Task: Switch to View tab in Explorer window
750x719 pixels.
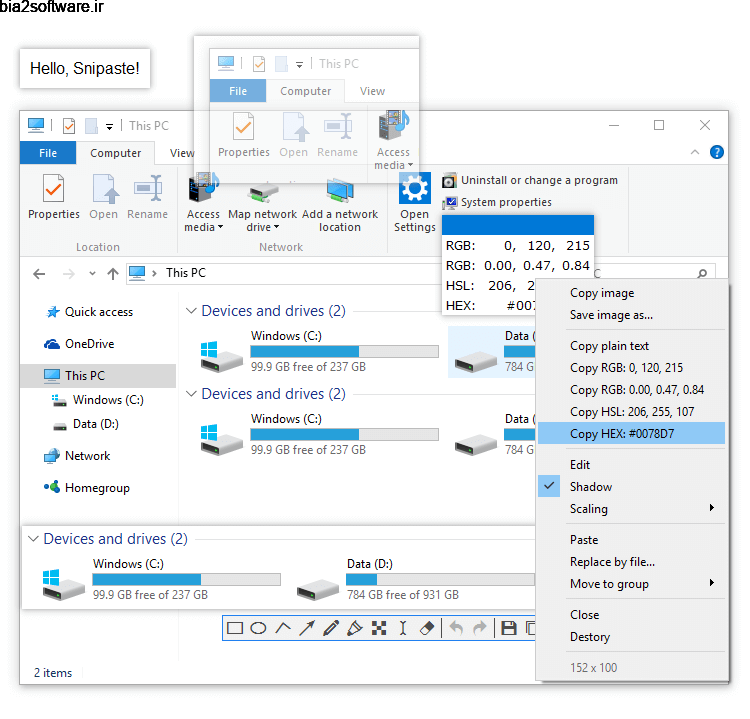Action: (182, 153)
